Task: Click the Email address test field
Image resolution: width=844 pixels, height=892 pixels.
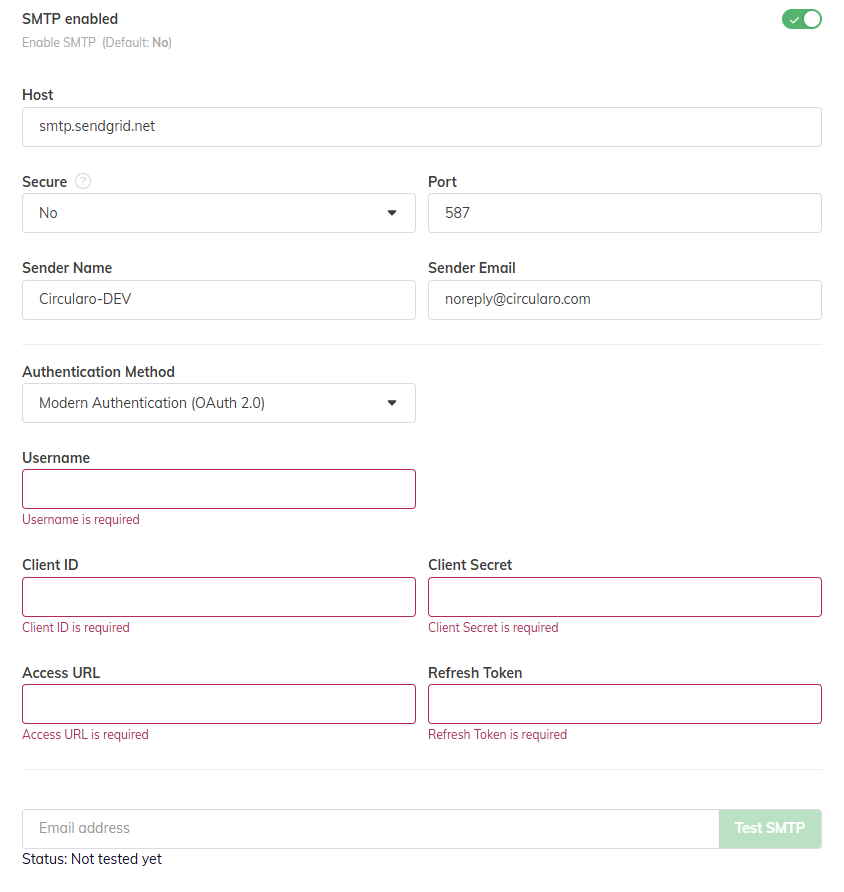Action: (370, 828)
